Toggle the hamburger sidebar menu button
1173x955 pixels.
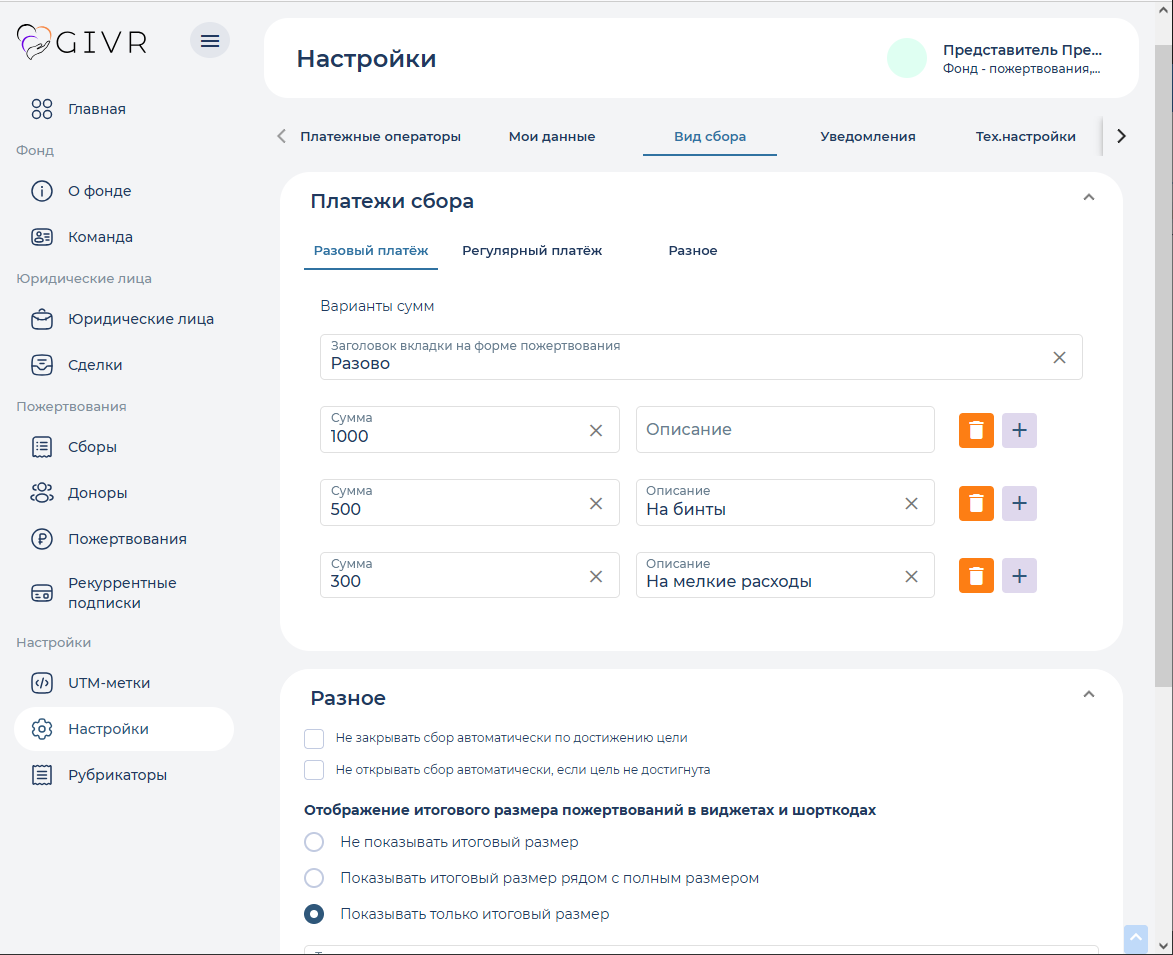(209, 40)
